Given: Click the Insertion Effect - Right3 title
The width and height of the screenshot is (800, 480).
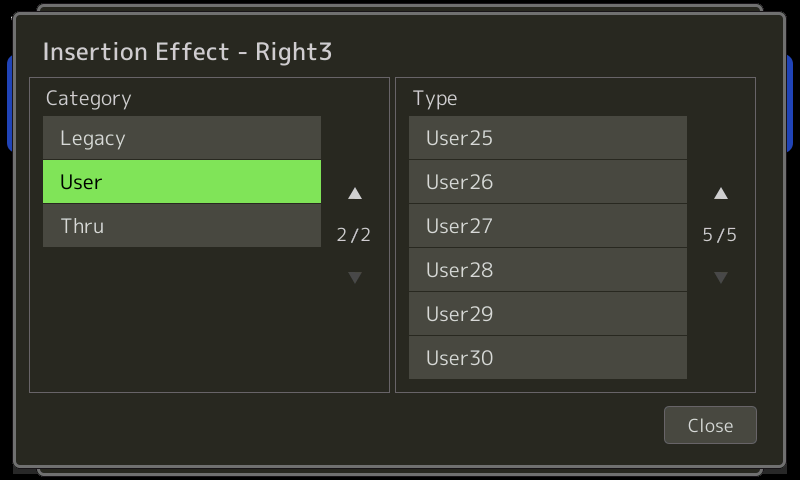Looking at the screenshot, I should [187, 52].
